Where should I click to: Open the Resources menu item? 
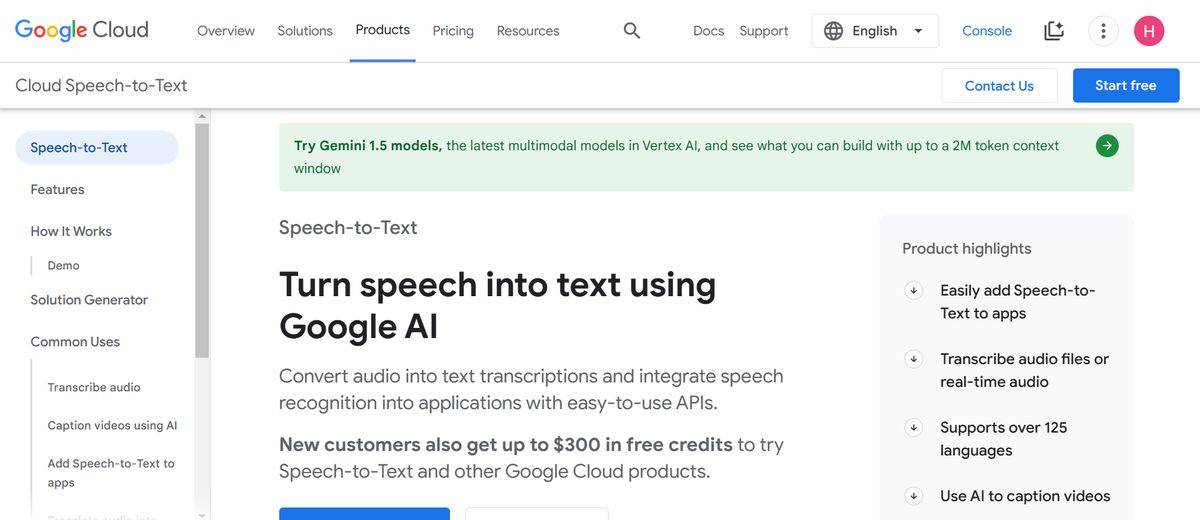(528, 31)
